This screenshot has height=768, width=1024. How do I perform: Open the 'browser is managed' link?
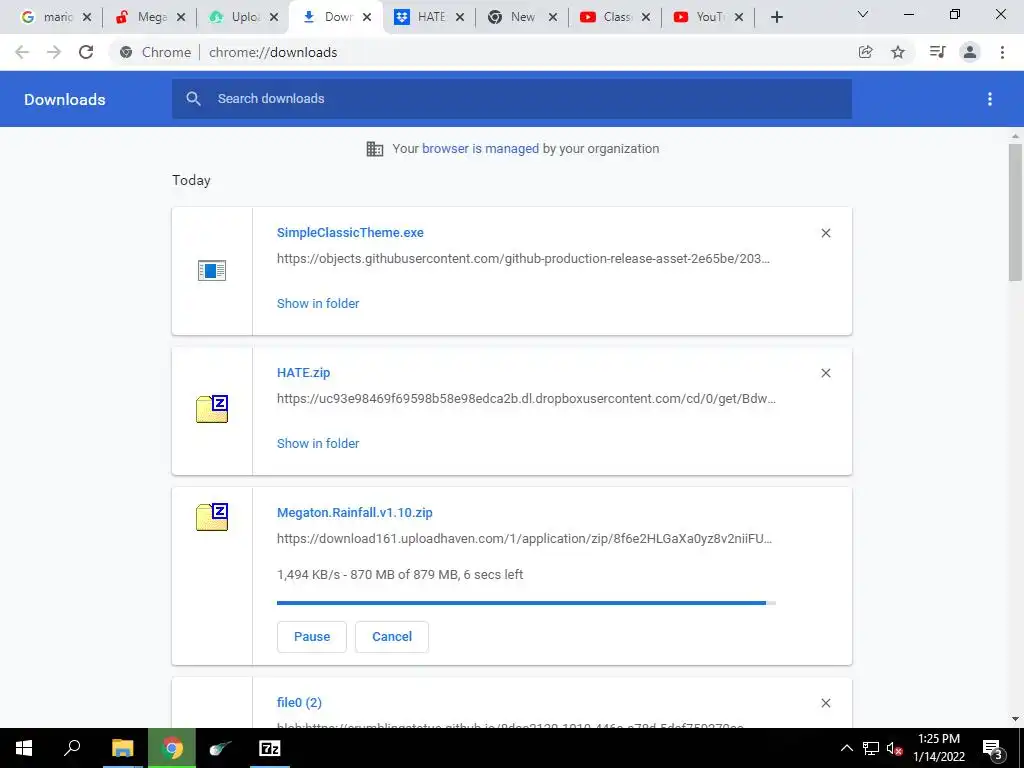click(x=481, y=149)
